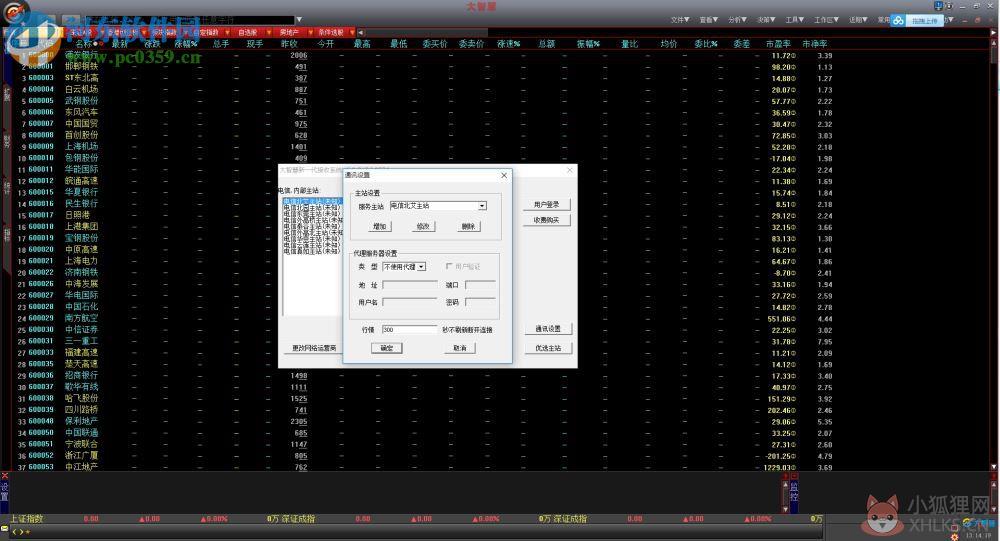Click the 增加 button under 主站设置
Viewport: 1000px width, 541px height.
click(379, 226)
